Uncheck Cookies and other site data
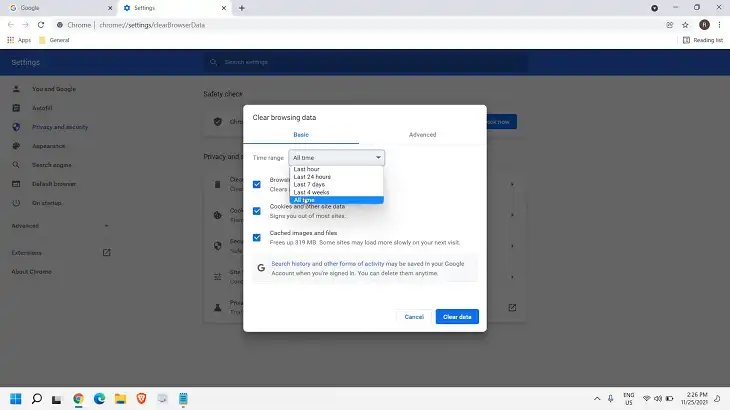 coord(257,211)
